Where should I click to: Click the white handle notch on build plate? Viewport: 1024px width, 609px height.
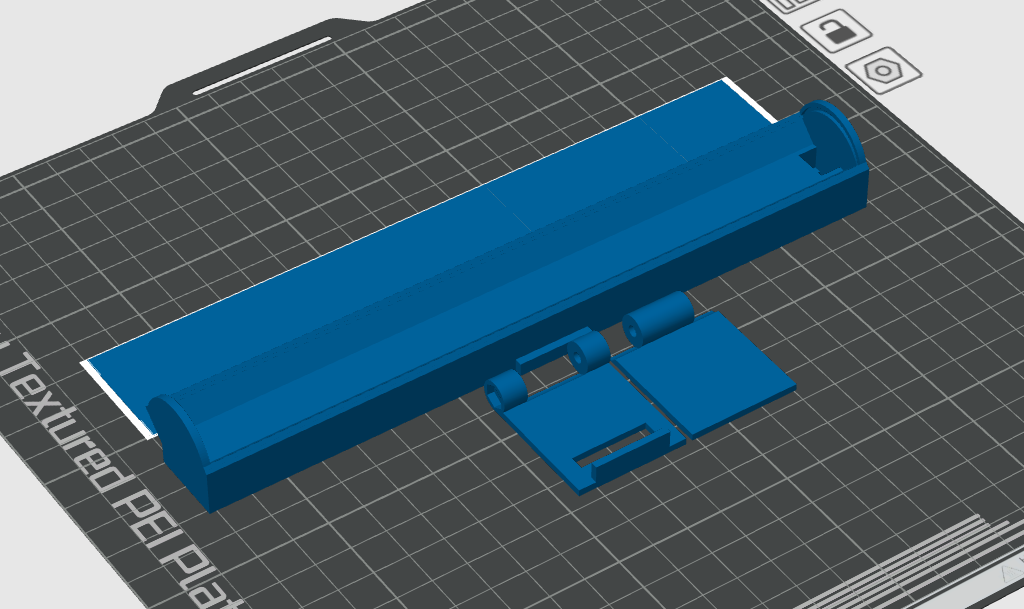[x=262, y=66]
